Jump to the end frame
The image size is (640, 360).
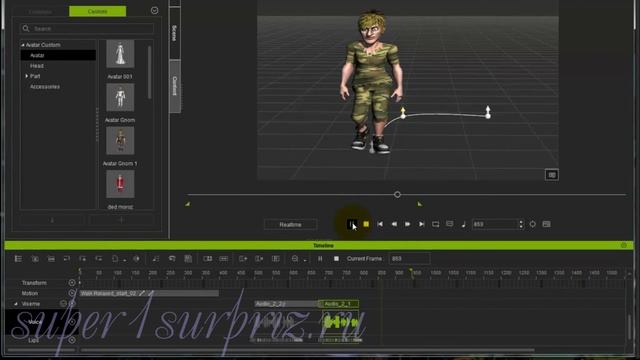click(x=422, y=224)
